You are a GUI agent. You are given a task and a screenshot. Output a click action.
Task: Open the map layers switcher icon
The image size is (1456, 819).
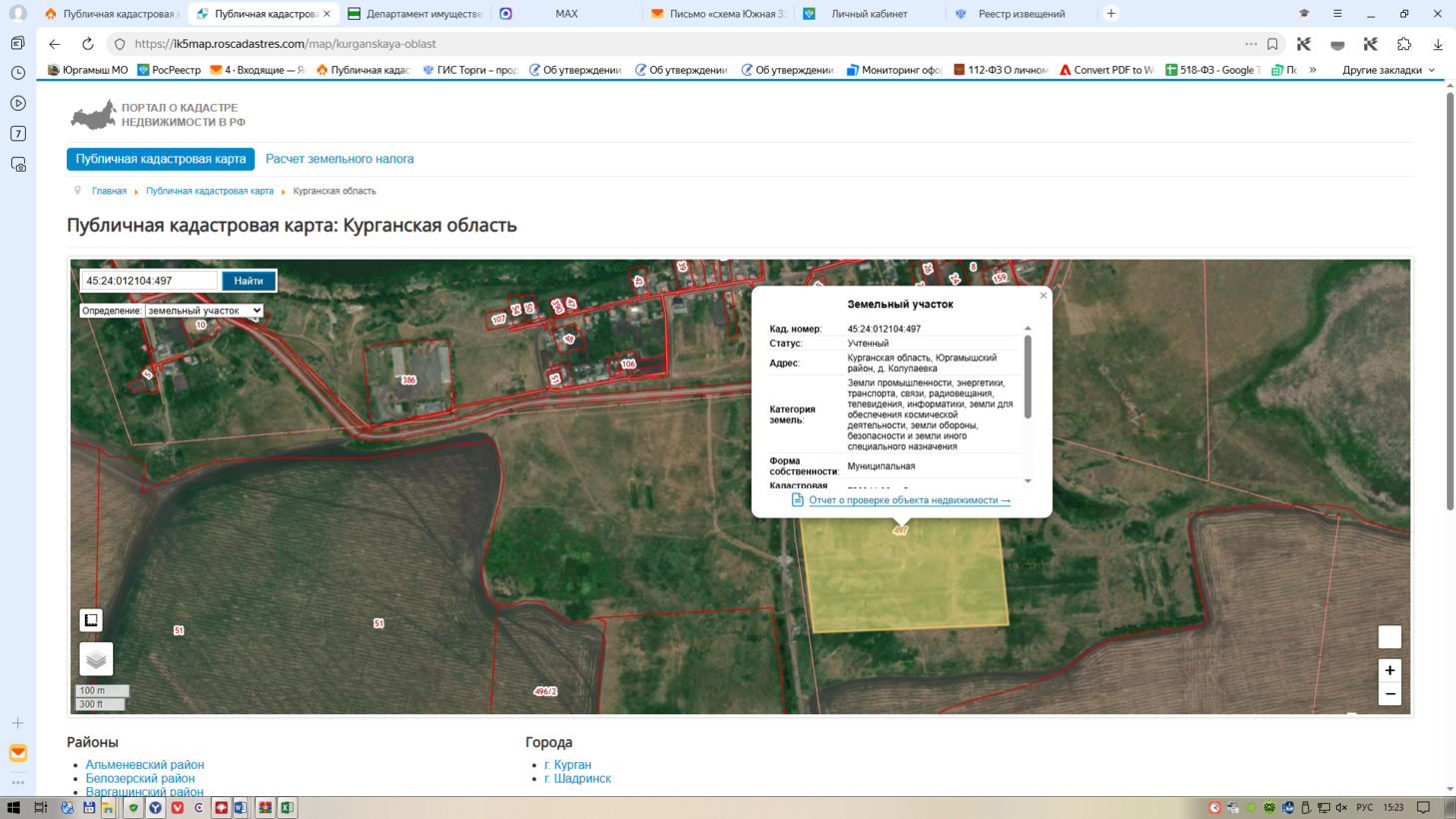[x=96, y=659]
